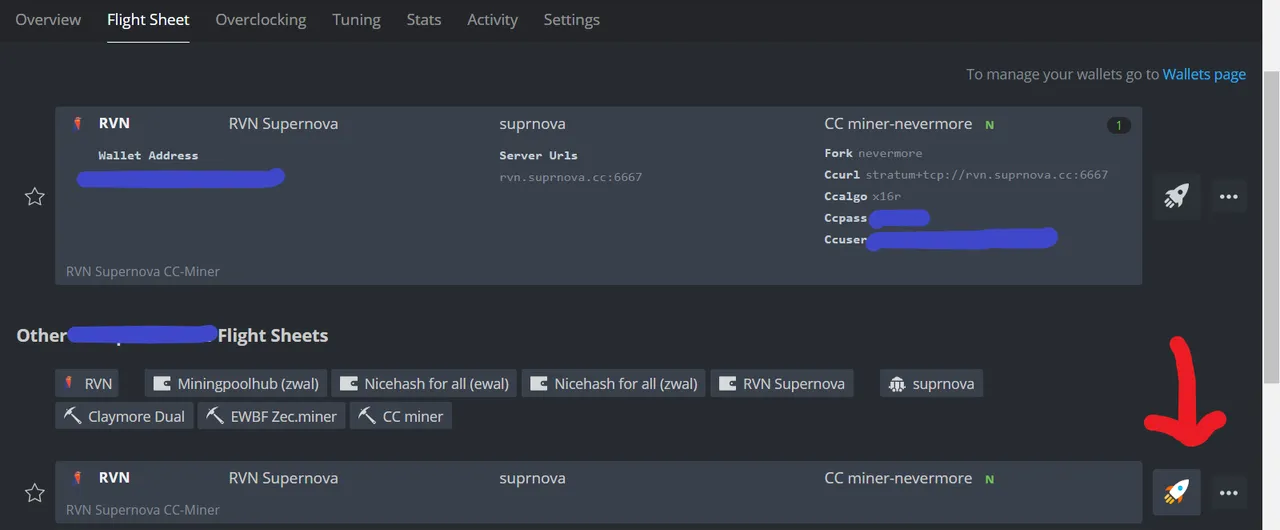Viewport: 1280px width, 530px height.
Task: Click the green N badge in top sheet
Action: 989,125
